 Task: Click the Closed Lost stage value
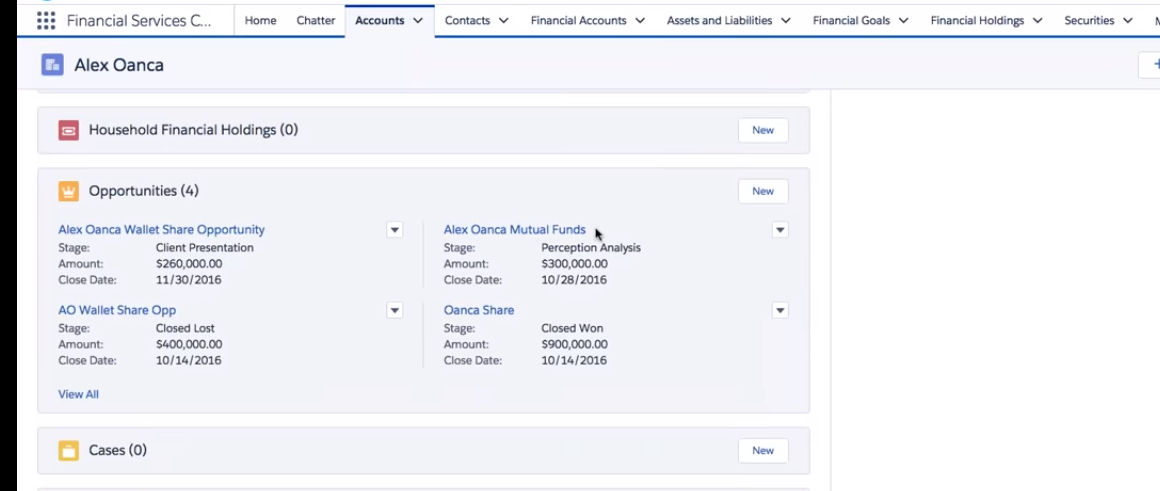tap(185, 328)
